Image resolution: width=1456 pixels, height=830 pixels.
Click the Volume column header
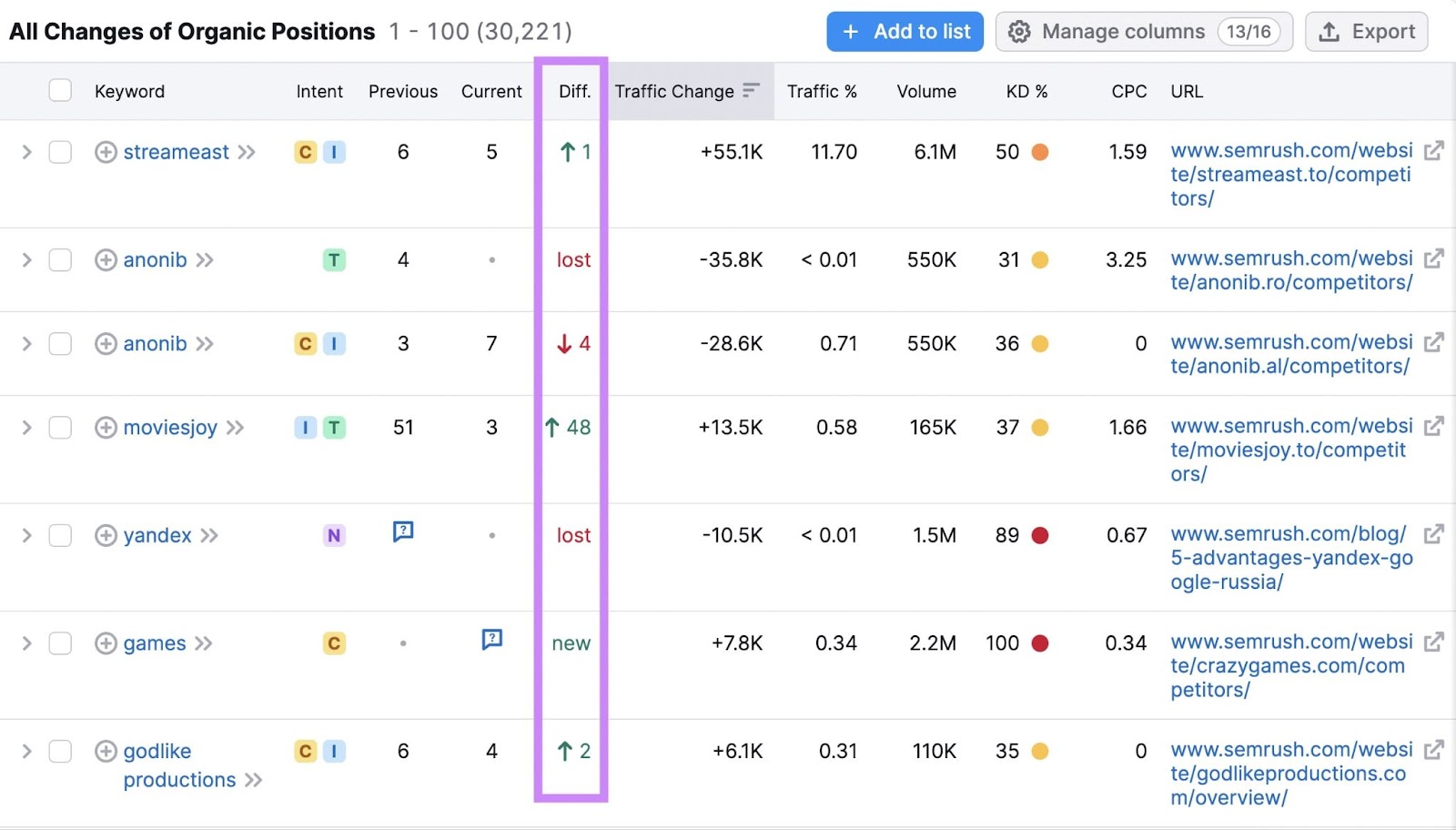925,90
